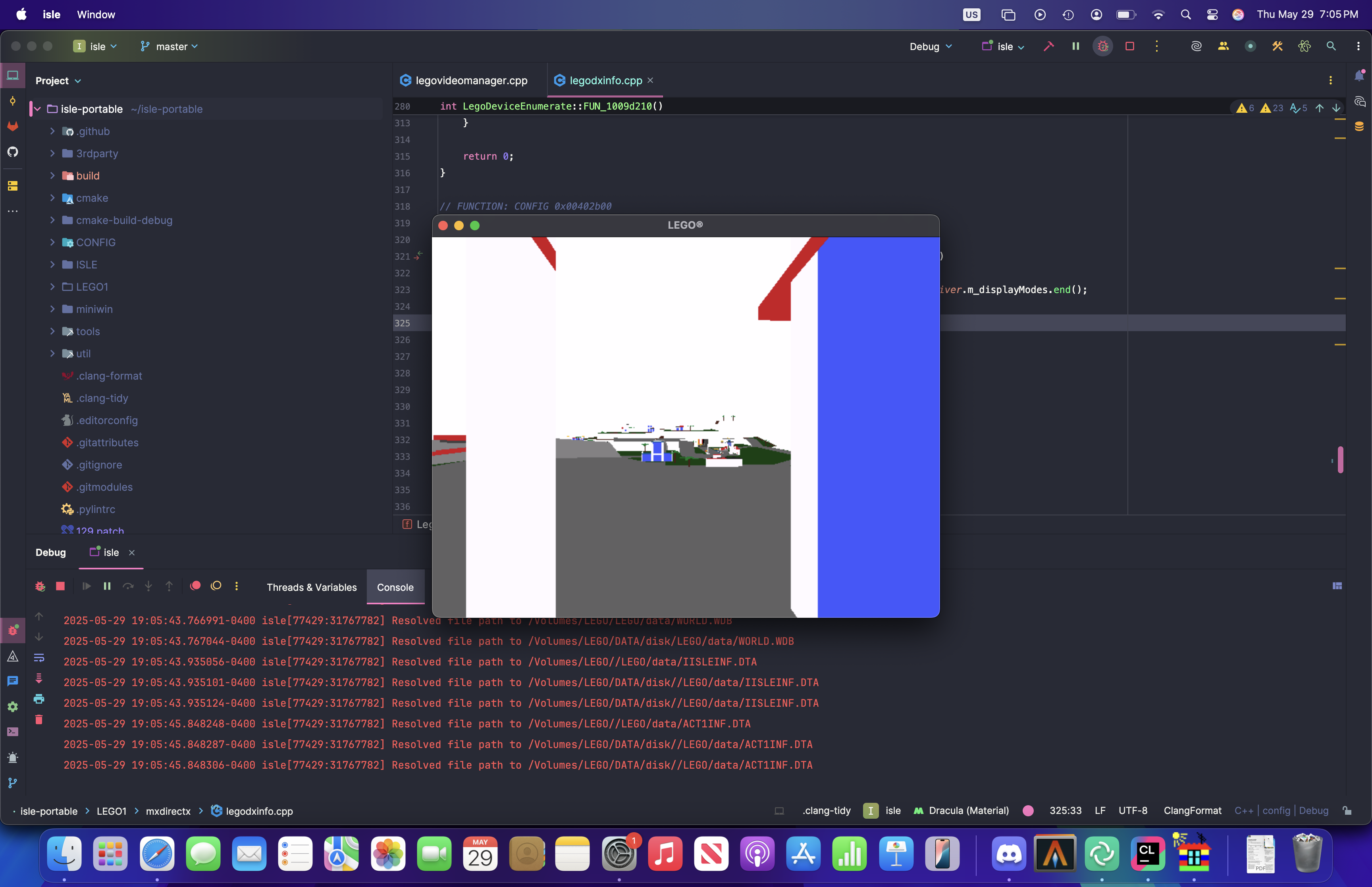Click the pink theme color circle
Image resolution: width=1372 pixels, height=887 pixels.
(1028, 810)
